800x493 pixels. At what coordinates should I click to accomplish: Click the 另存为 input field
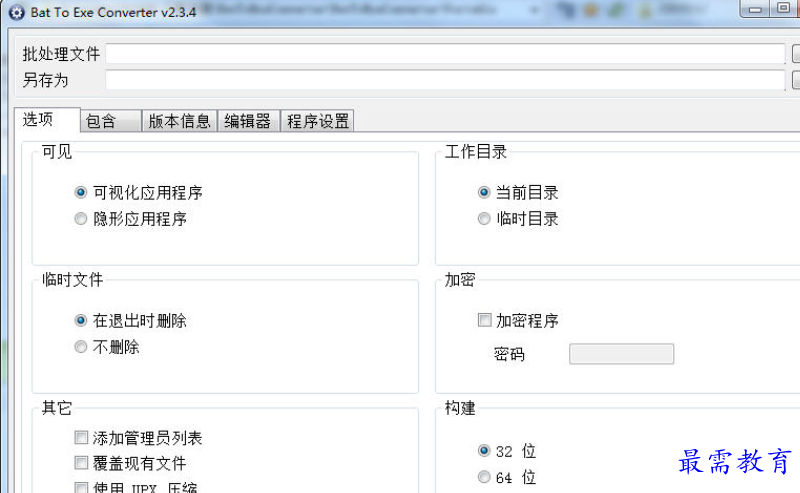445,80
